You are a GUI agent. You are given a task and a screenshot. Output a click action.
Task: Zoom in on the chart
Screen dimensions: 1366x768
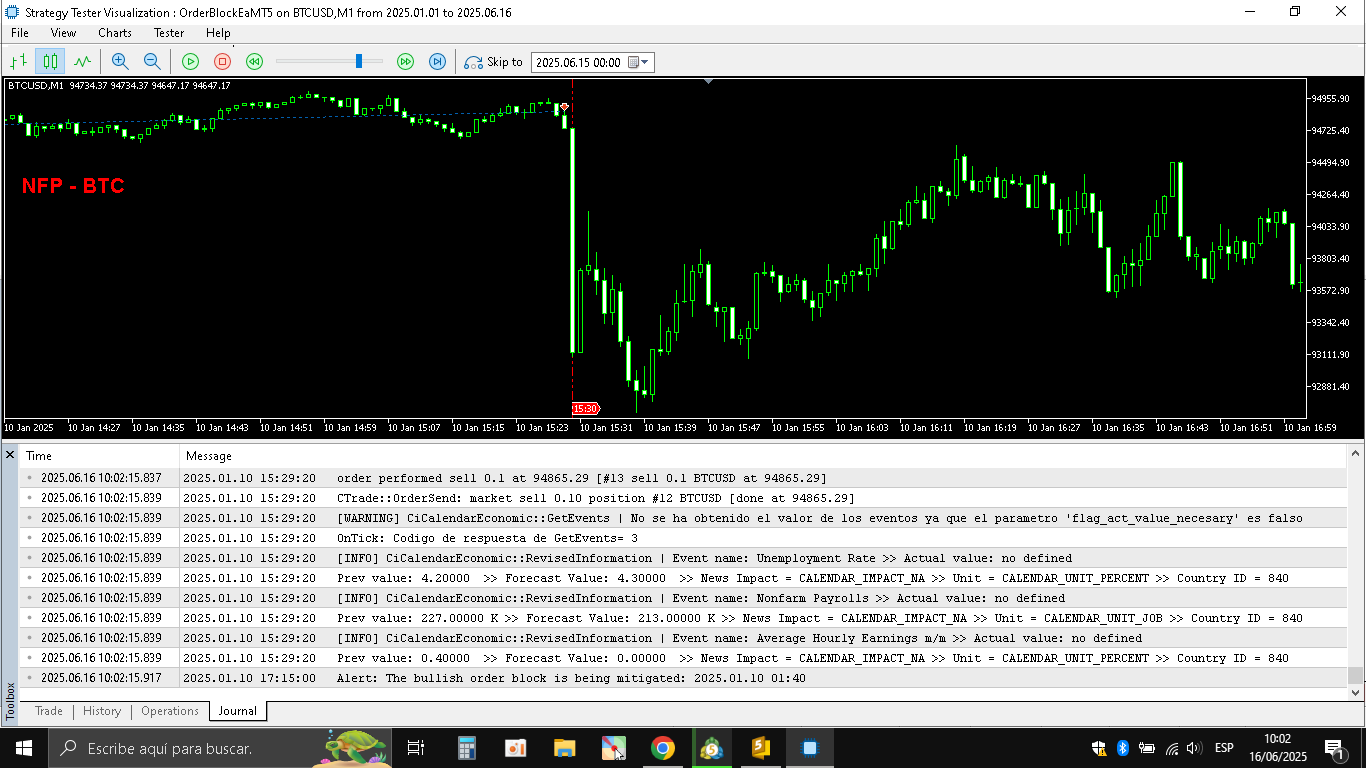click(x=120, y=62)
